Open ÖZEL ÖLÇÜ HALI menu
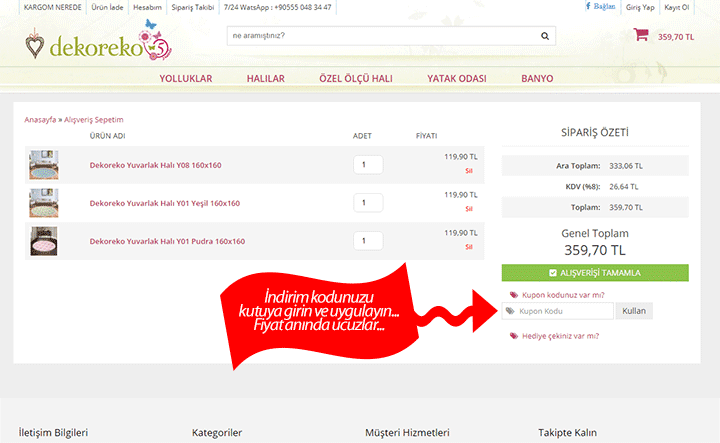 [356, 79]
